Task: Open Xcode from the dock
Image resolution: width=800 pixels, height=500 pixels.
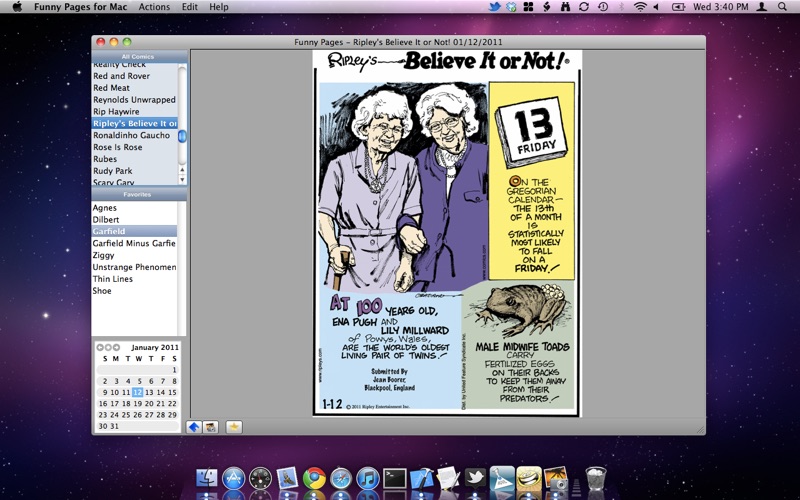Action: point(422,479)
